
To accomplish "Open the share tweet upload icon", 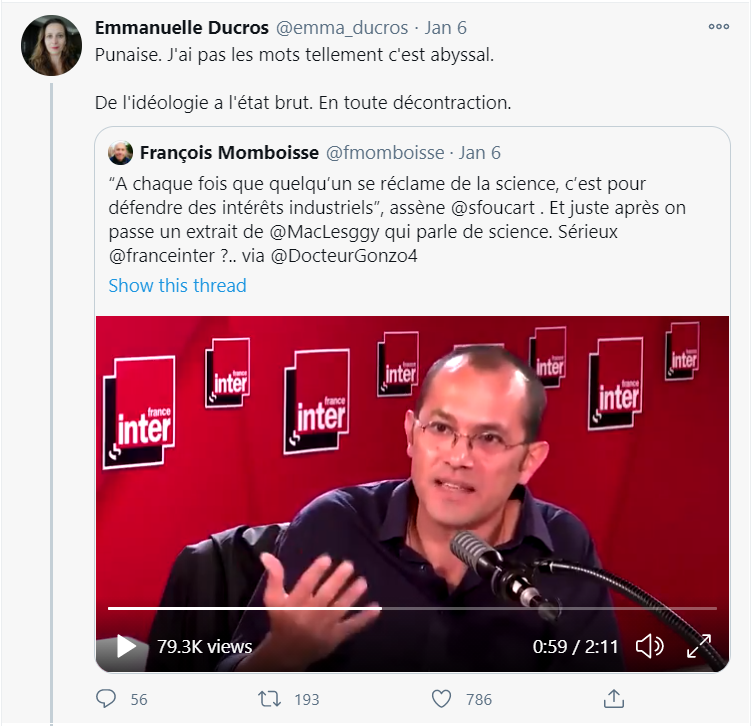I will coord(614,698).
